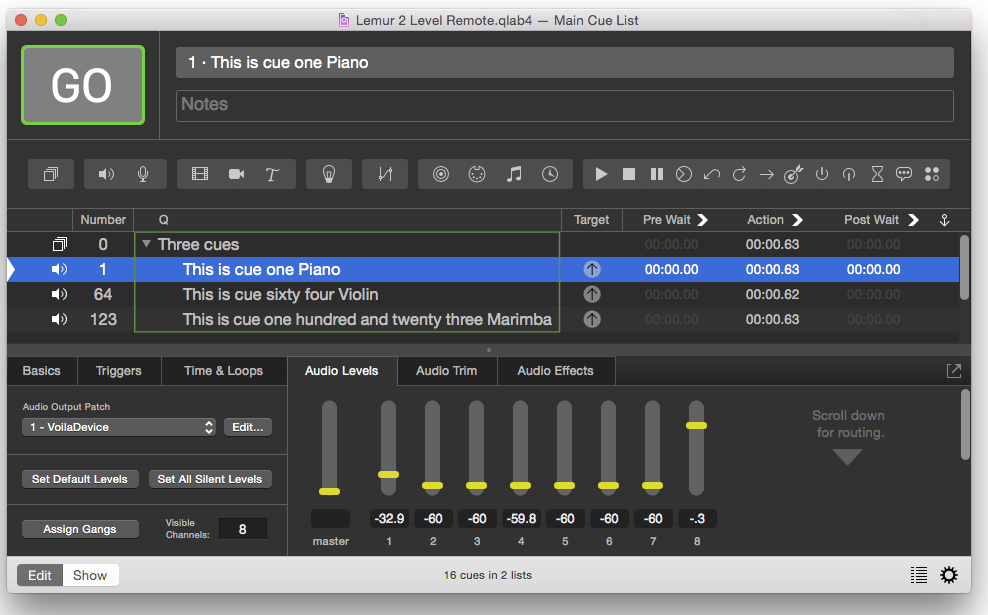Add a Stop cue from the toolbar
Viewport: 988px width, 615px height.
(629, 174)
